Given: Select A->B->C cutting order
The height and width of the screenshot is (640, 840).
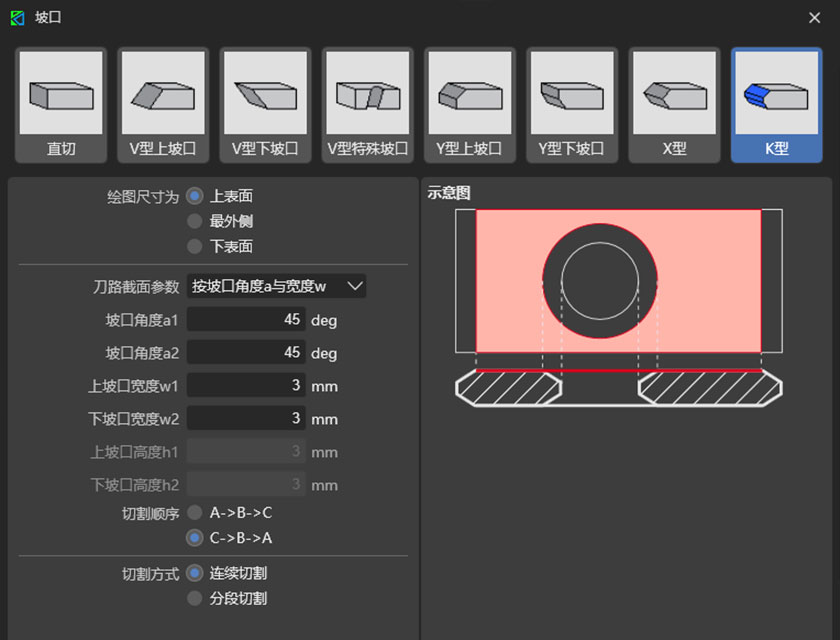Looking at the screenshot, I should [193, 513].
